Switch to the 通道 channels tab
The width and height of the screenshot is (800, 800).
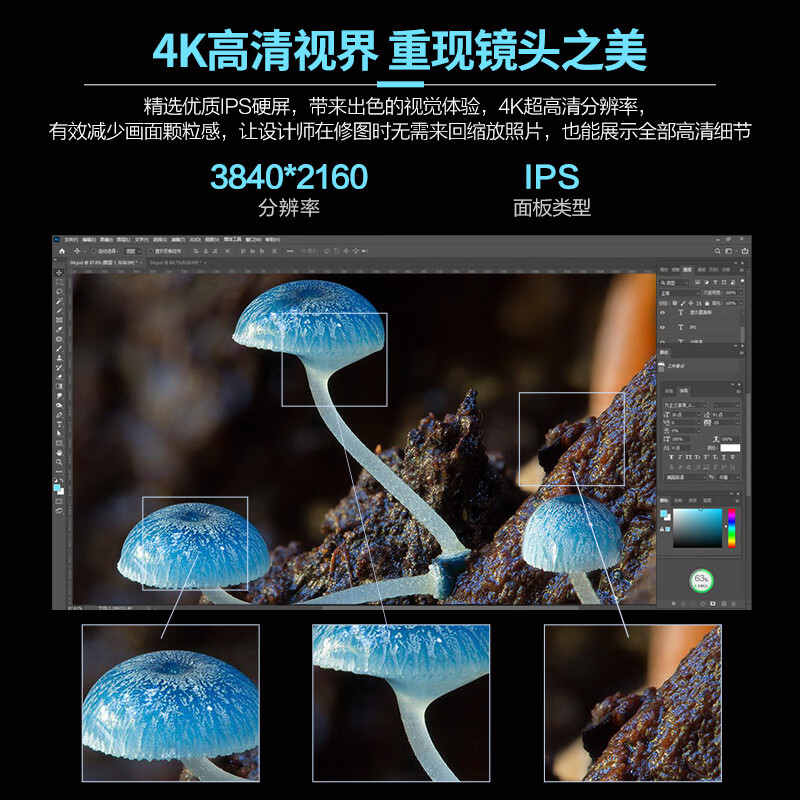[x=703, y=271]
